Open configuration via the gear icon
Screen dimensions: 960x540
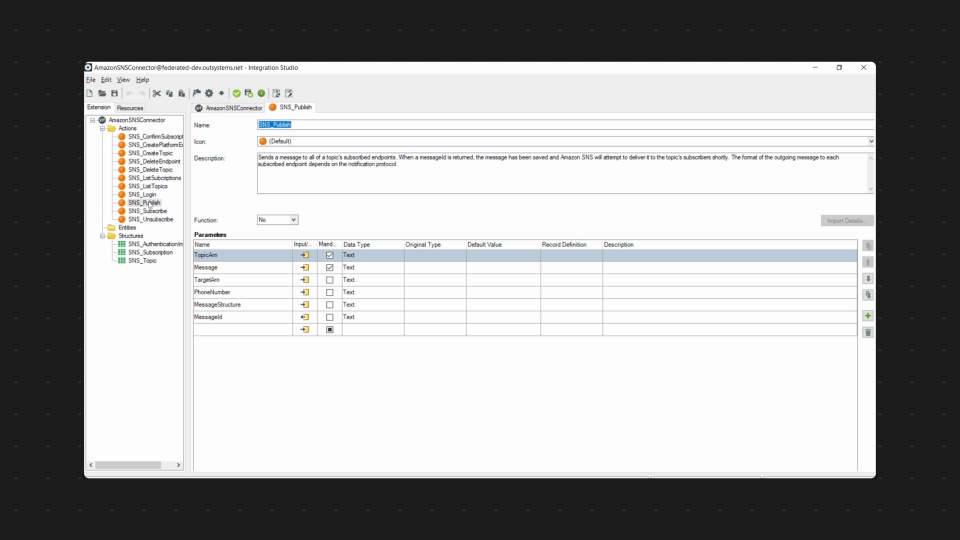[x=209, y=93]
